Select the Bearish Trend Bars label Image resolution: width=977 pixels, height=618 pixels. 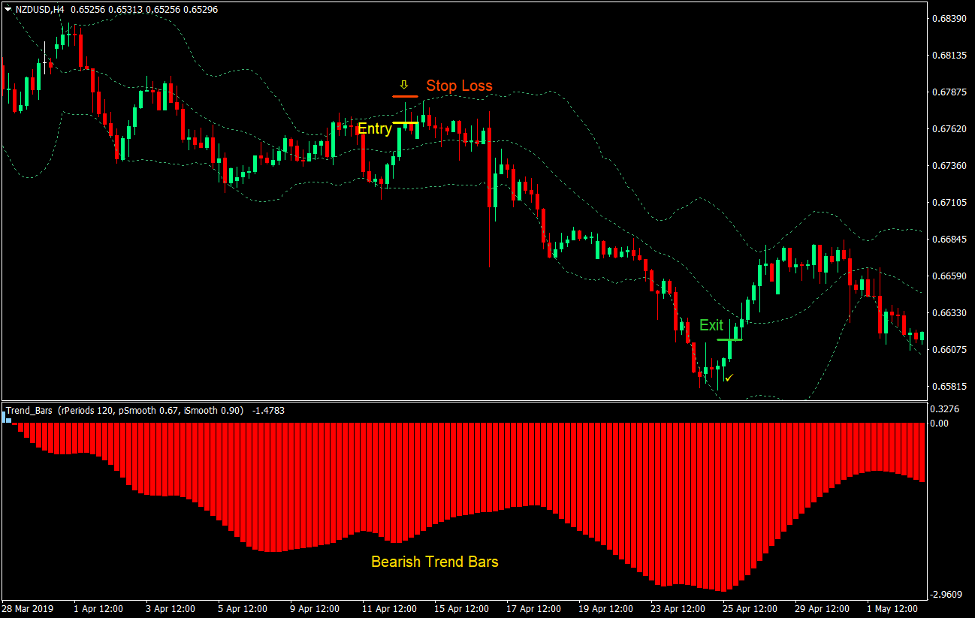point(435,562)
